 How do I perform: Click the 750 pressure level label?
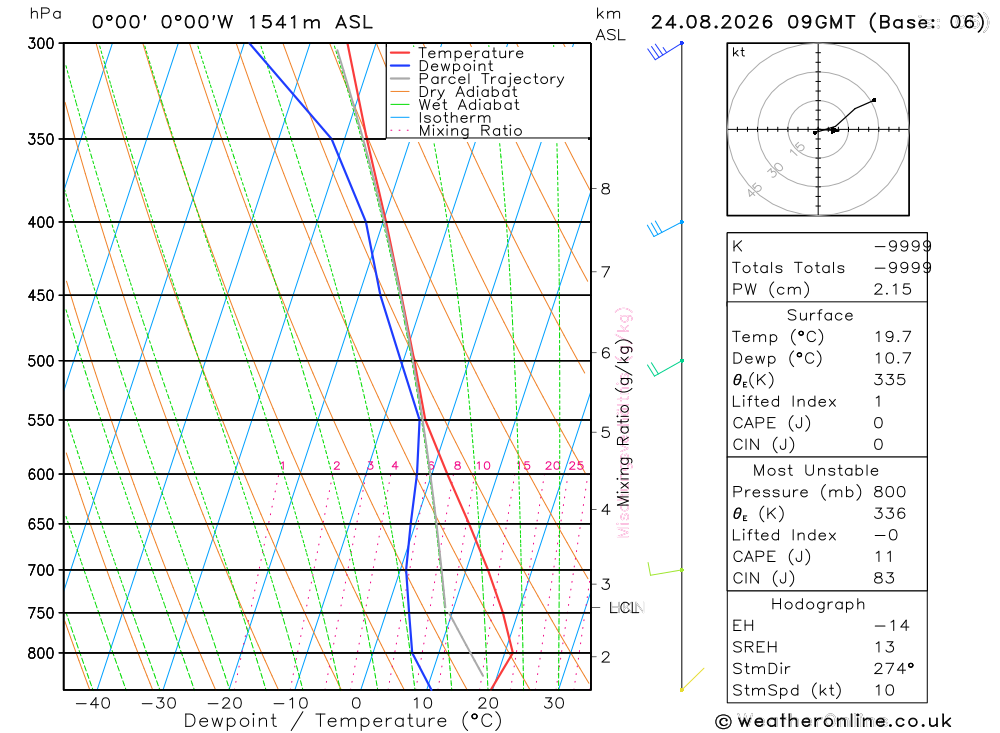click(x=41, y=613)
